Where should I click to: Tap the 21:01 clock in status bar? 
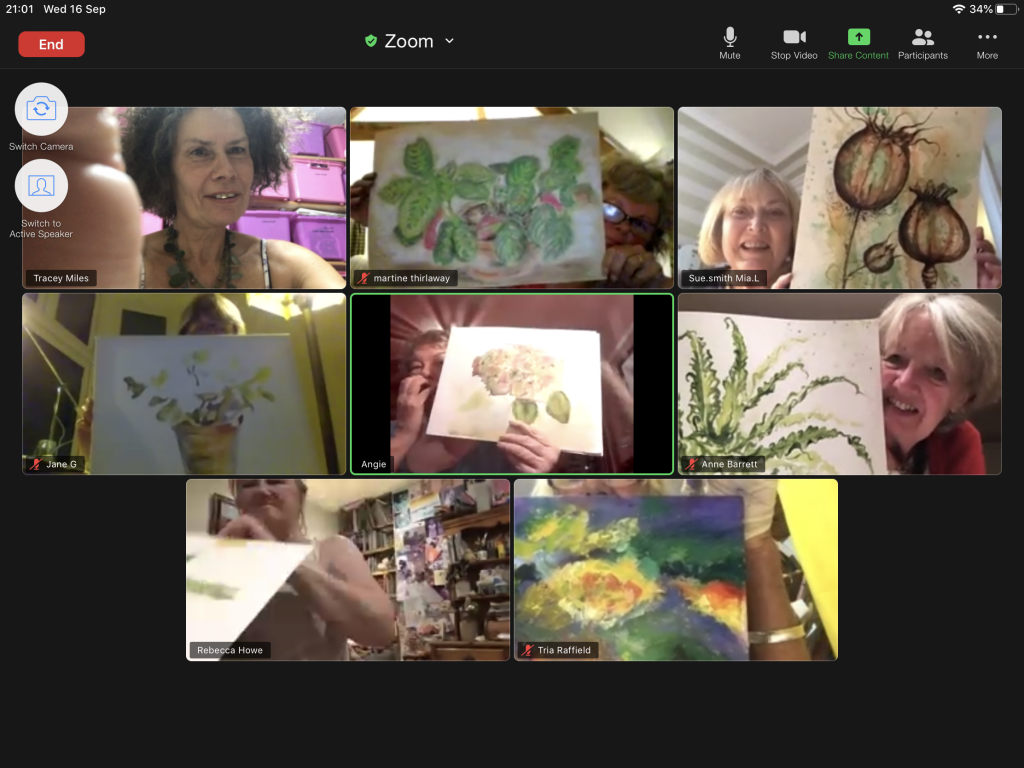20,9
